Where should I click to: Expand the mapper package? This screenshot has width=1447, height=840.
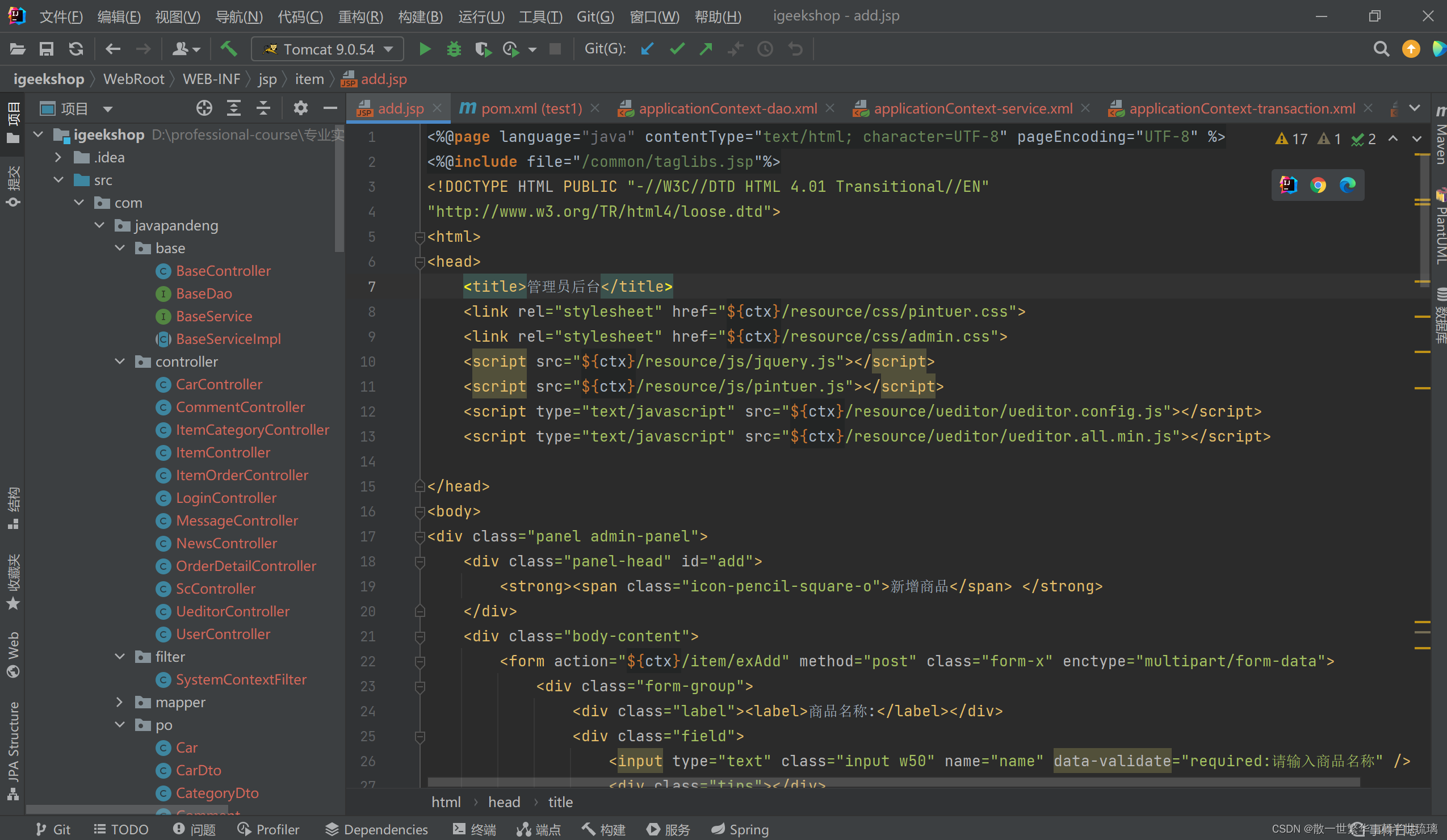click(x=119, y=702)
